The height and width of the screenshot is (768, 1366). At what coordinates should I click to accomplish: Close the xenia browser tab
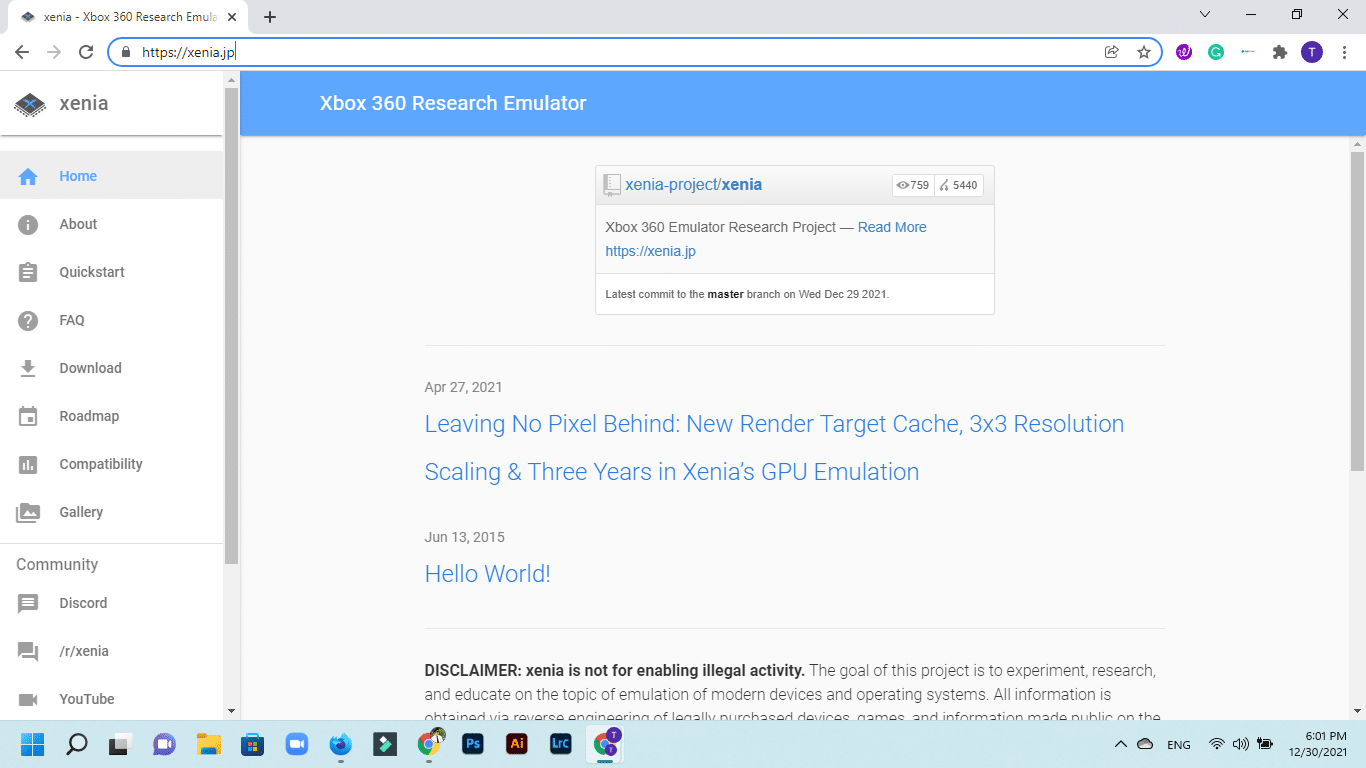pos(234,17)
